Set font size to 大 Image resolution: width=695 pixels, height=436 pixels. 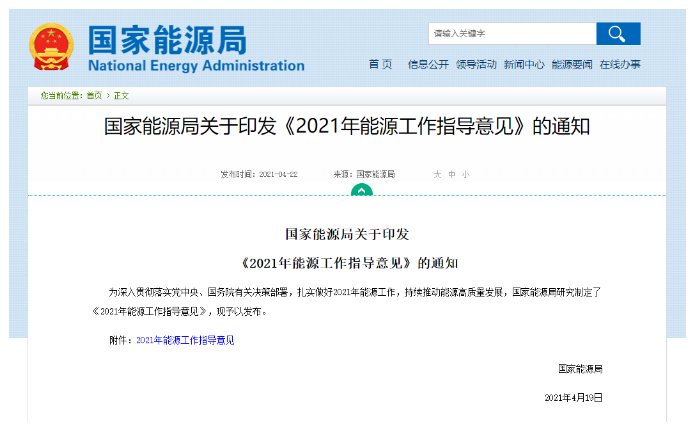click(x=437, y=175)
